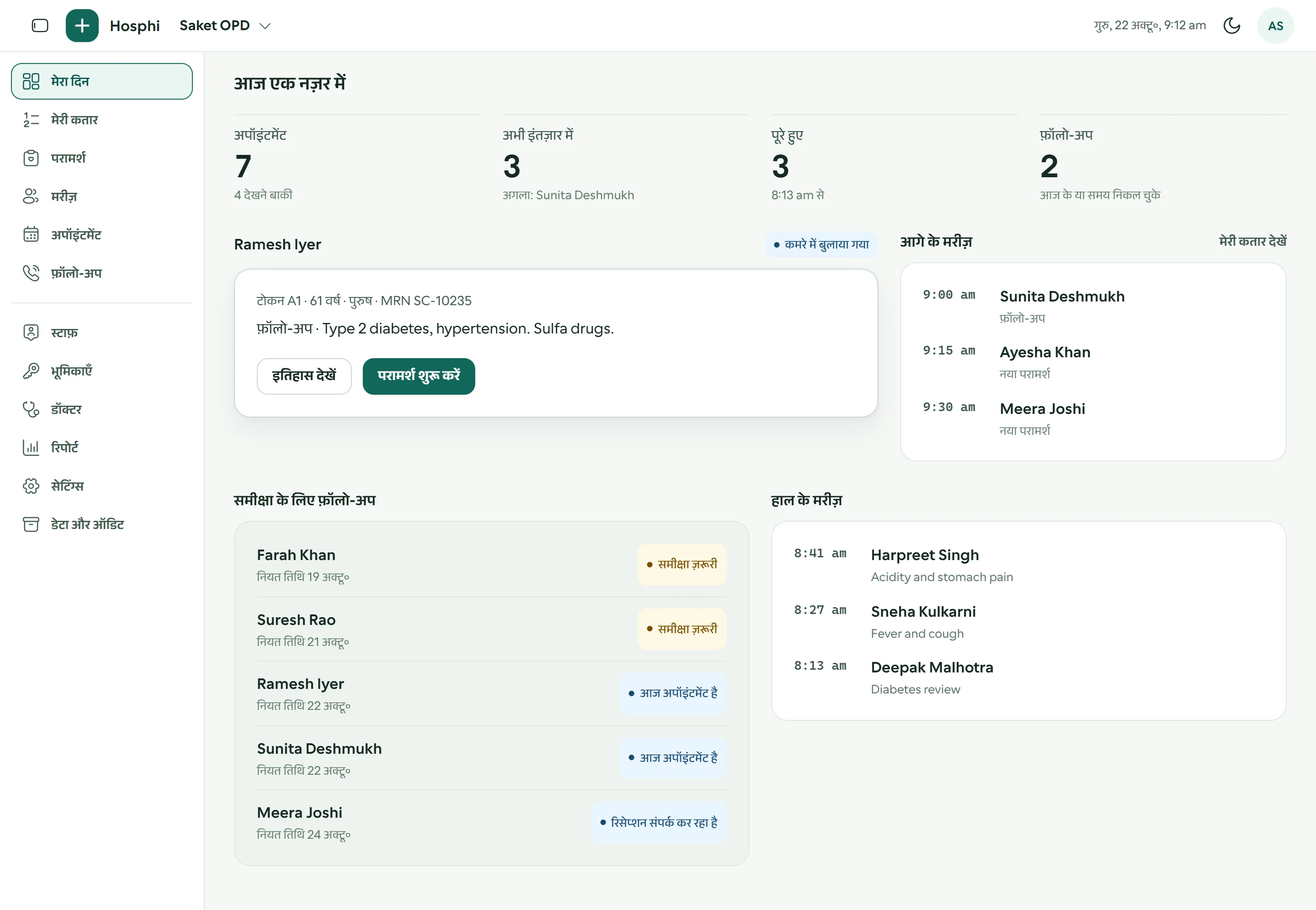
Task: Toggle the sidebar collapse icon
Action: point(40,26)
